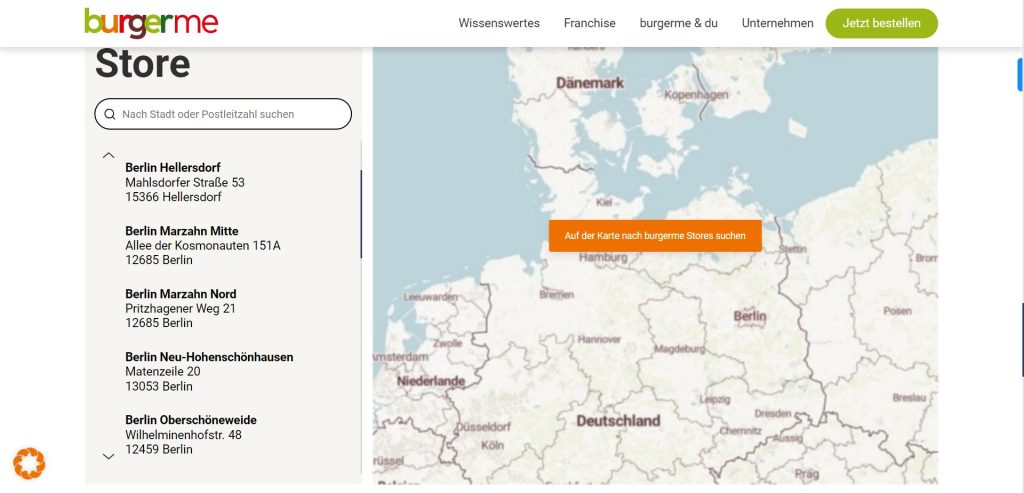Click the burgerme logo
Image resolution: width=1024 pixels, height=493 pixels.
point(151,23)
